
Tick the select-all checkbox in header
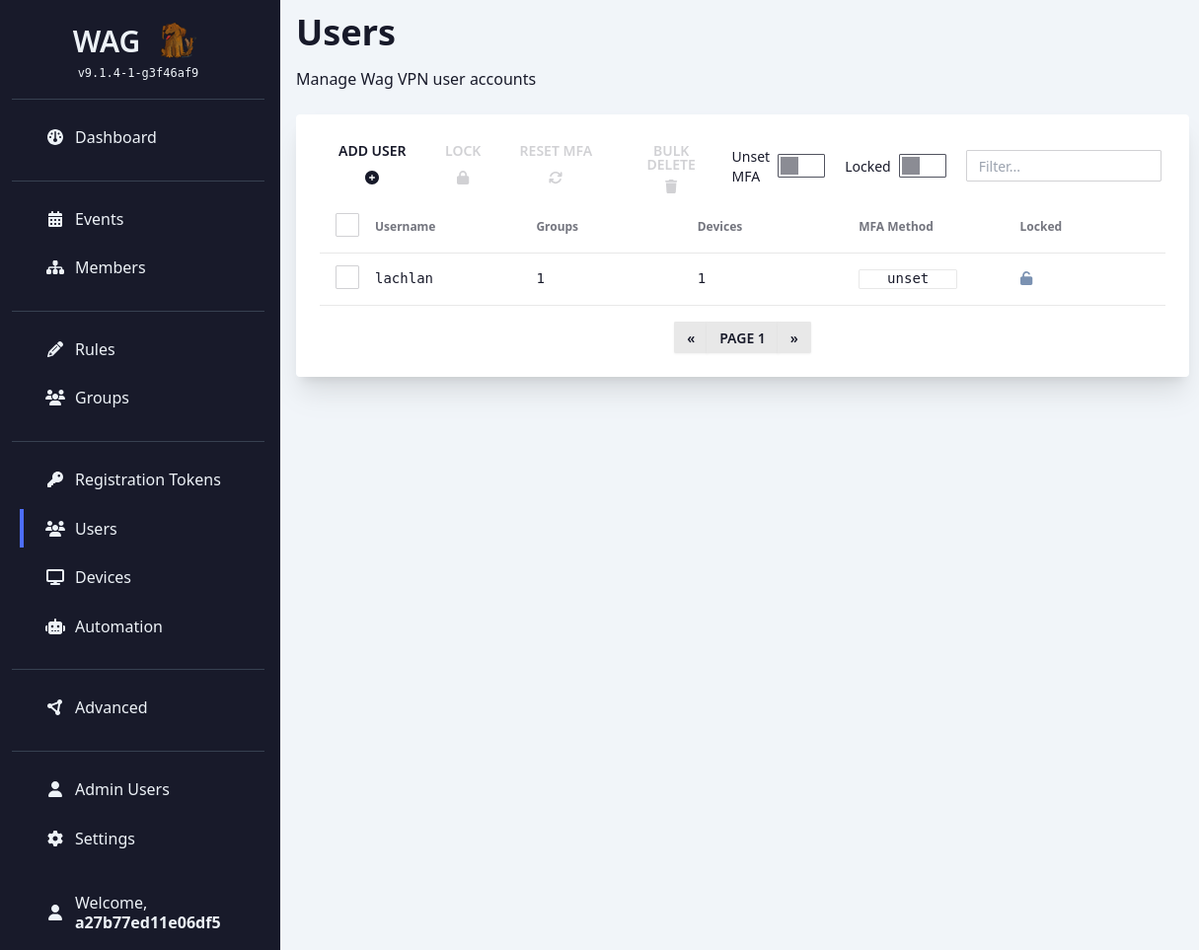coord(347,225)
